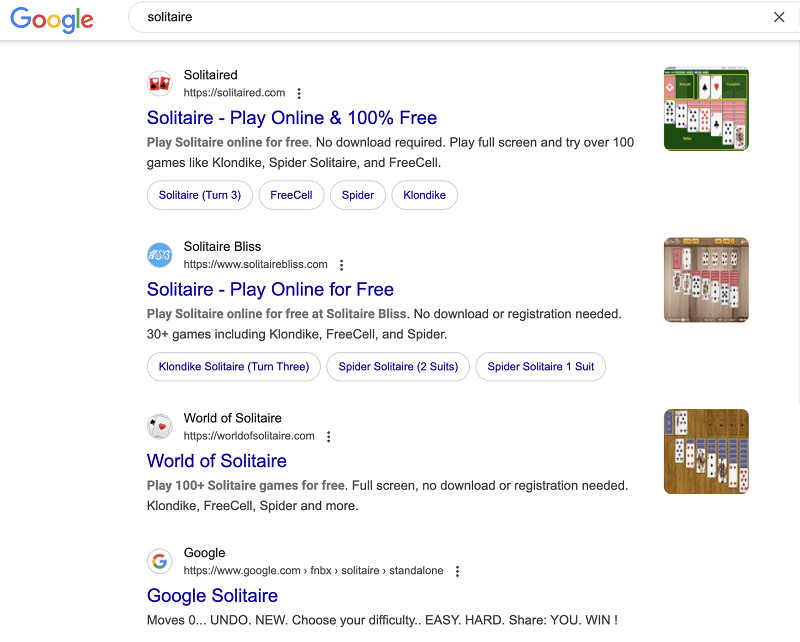Click https://solitaired.com URL text
Screen dimensions: 800x642
tap(234, 93)
